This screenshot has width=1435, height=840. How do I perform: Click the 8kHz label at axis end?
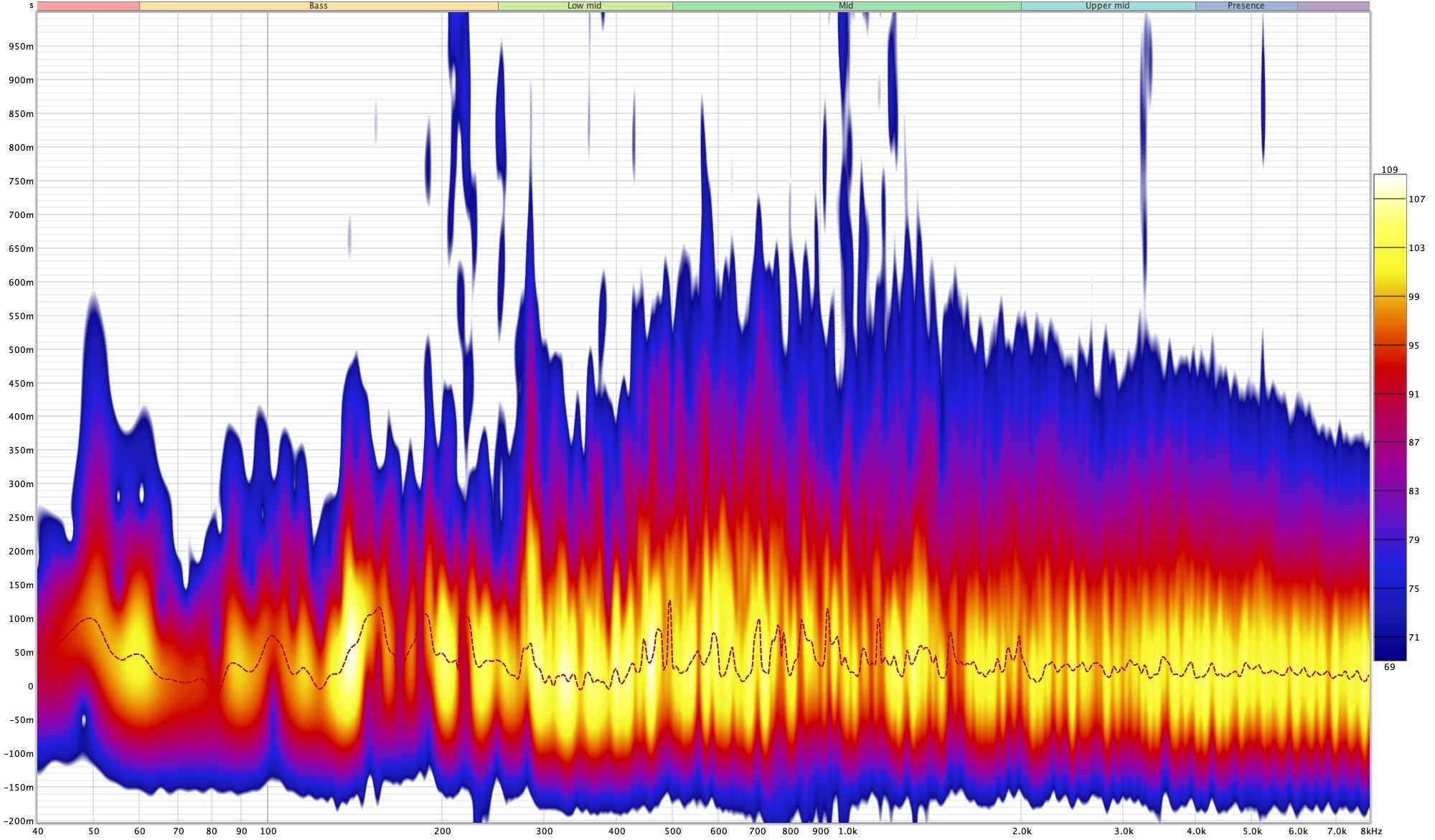click(1371, 831)
